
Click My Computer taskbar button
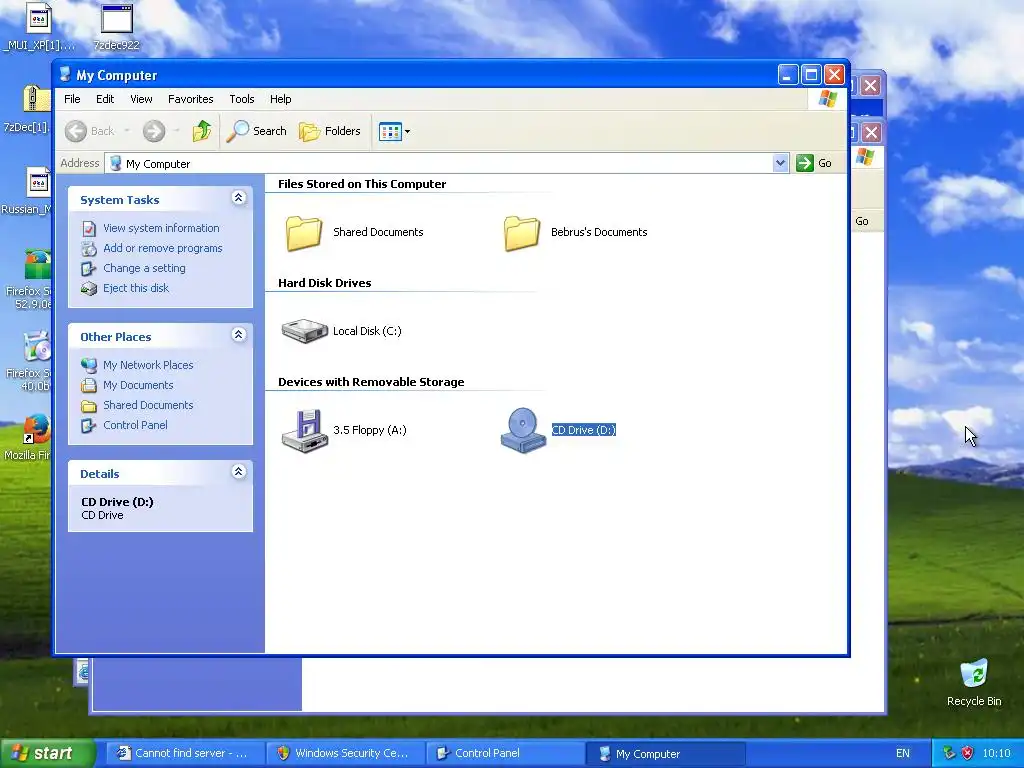[666, 754]
